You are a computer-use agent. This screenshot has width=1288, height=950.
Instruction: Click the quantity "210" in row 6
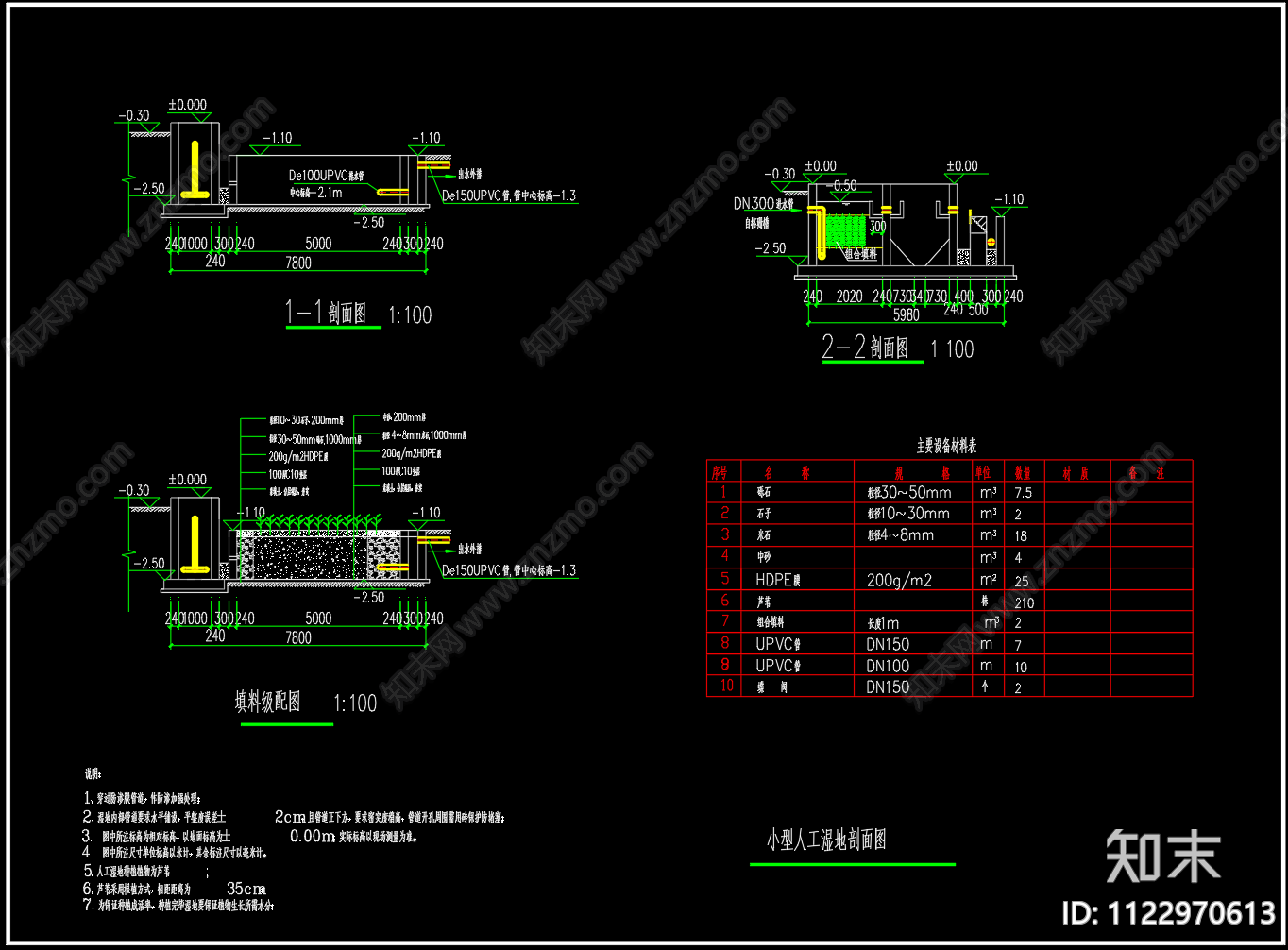point(1025,602)
